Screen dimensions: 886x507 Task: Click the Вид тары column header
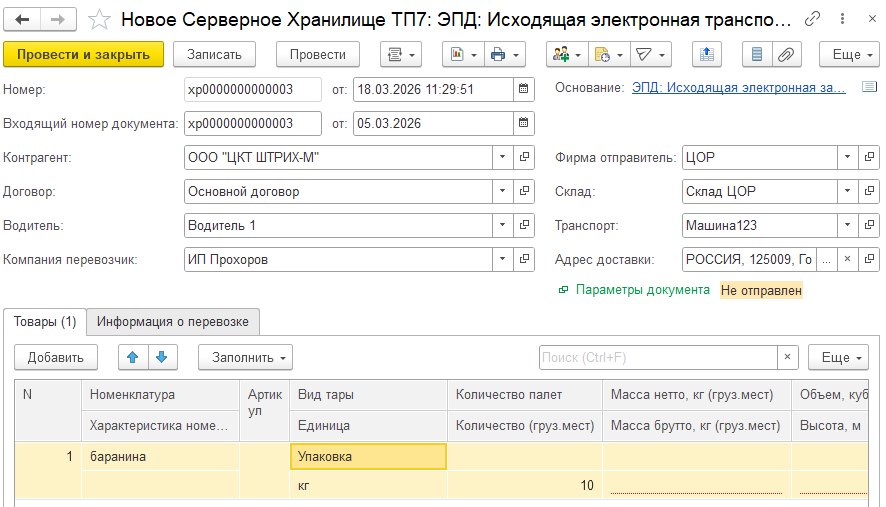[368, 395]
